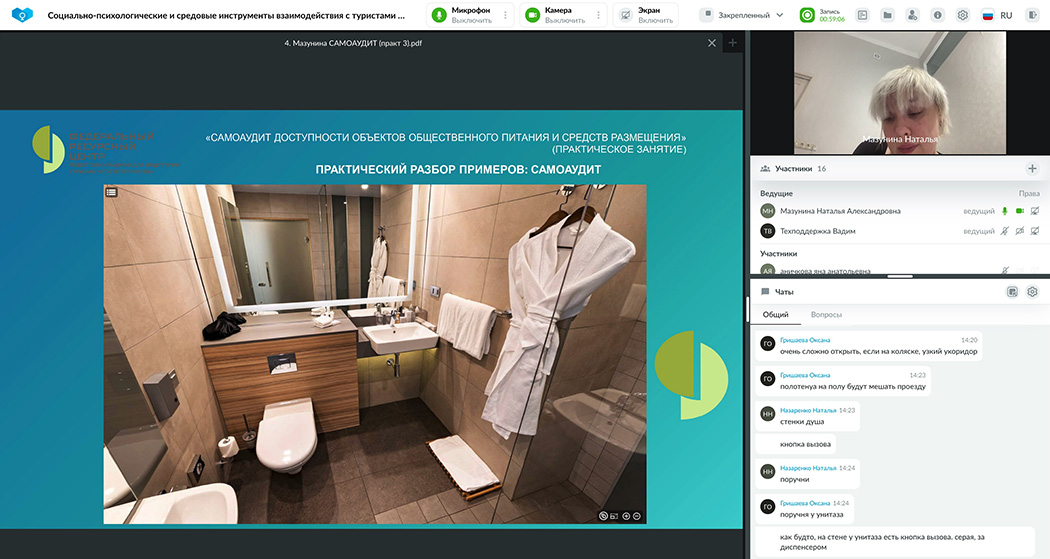Add participant with plus icon
This screenshot has height=559, width=1050.
(1032, 169)
